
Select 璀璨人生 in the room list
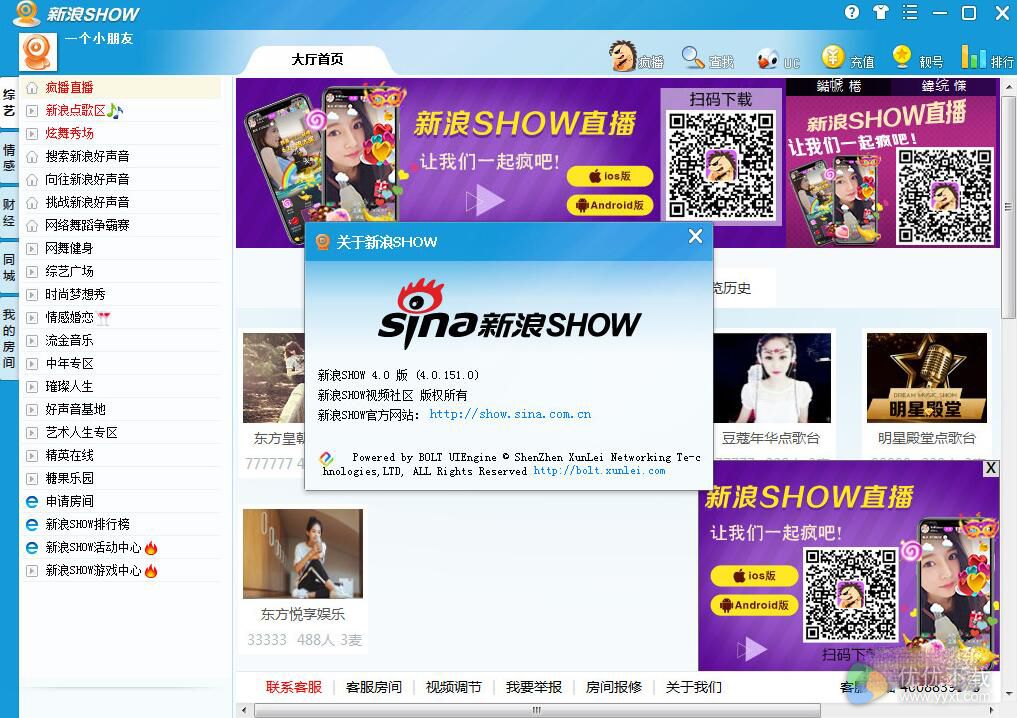122,387
